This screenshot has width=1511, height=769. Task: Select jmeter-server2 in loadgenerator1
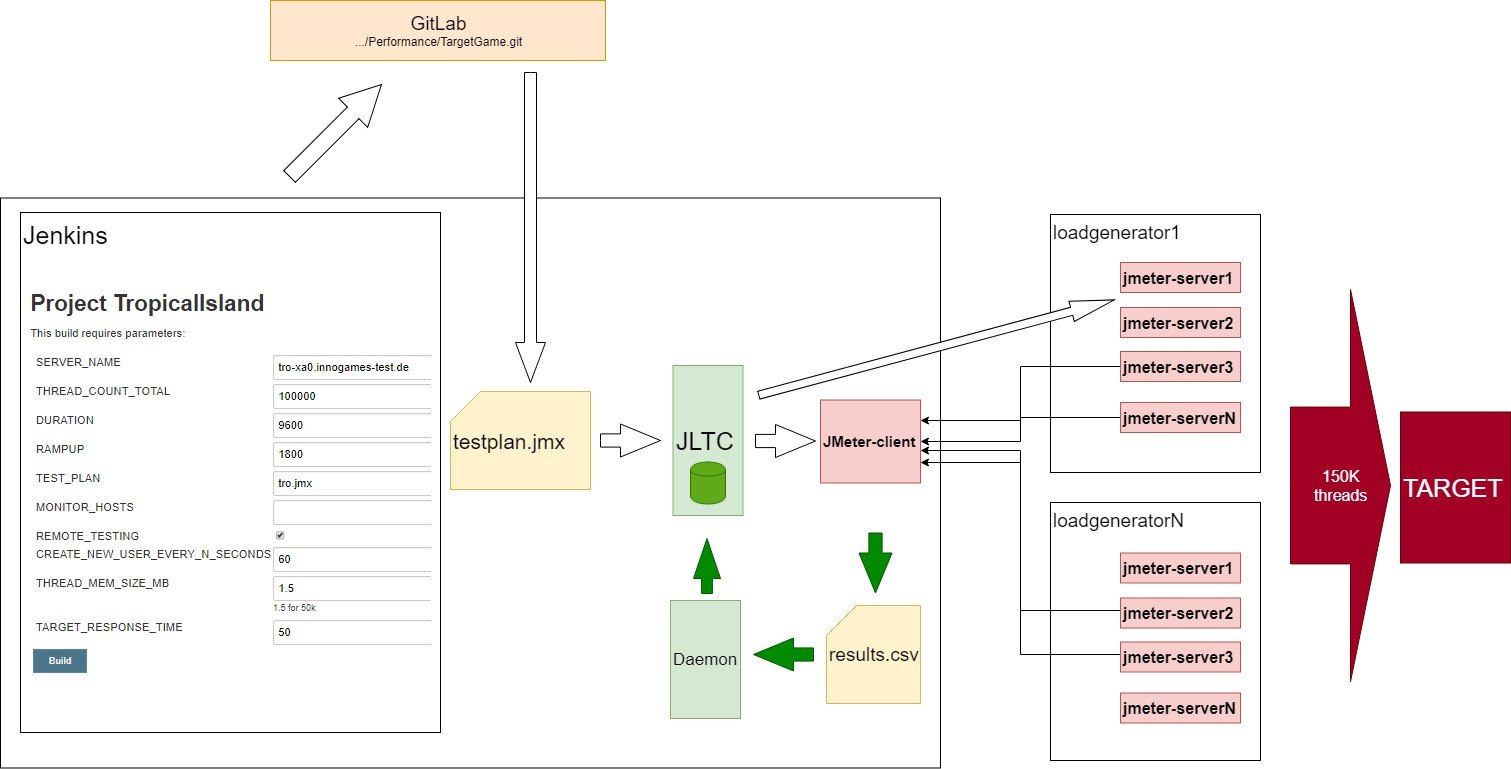[1180, 323]
